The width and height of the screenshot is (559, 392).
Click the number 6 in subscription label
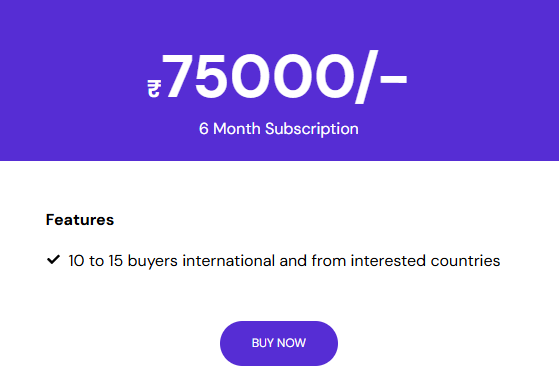(x=204, y=129)
